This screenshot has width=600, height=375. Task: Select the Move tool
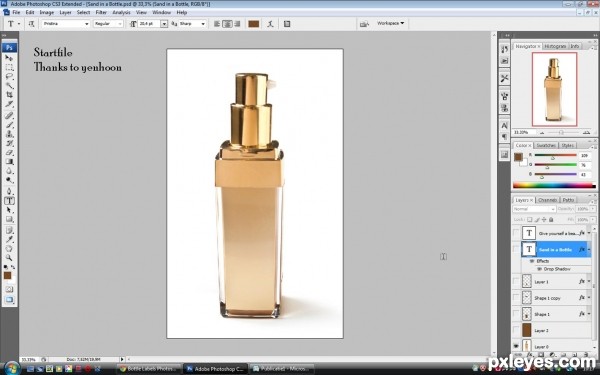tap(9, 58)
